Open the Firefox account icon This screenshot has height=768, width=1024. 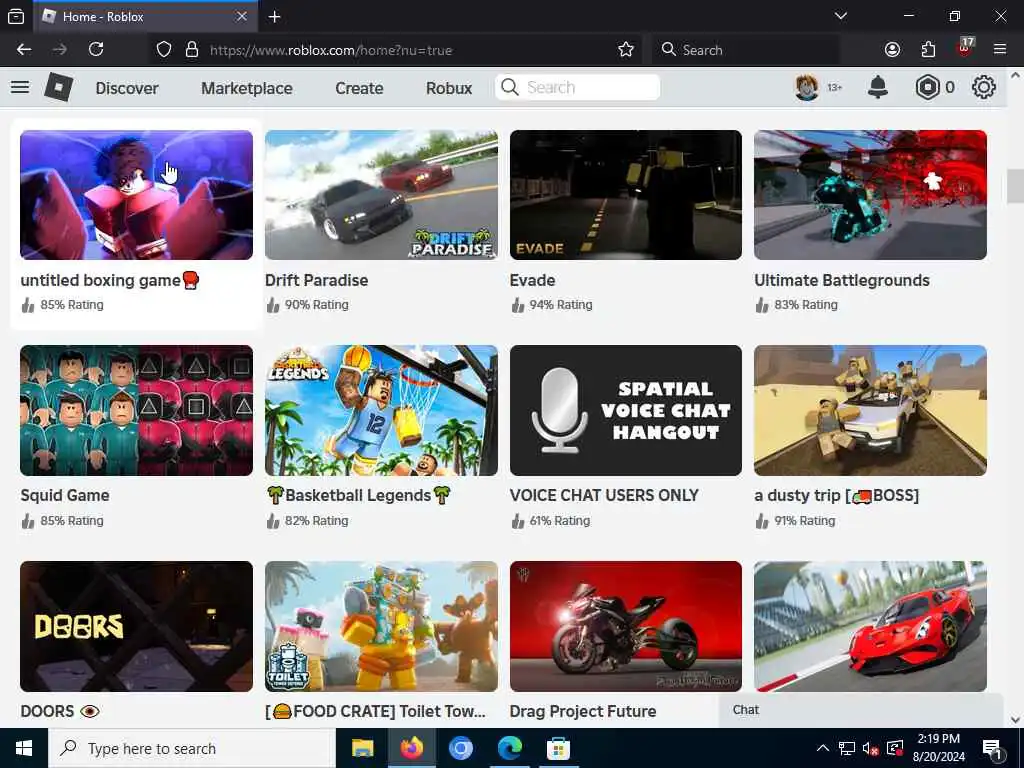click(892, 50)
